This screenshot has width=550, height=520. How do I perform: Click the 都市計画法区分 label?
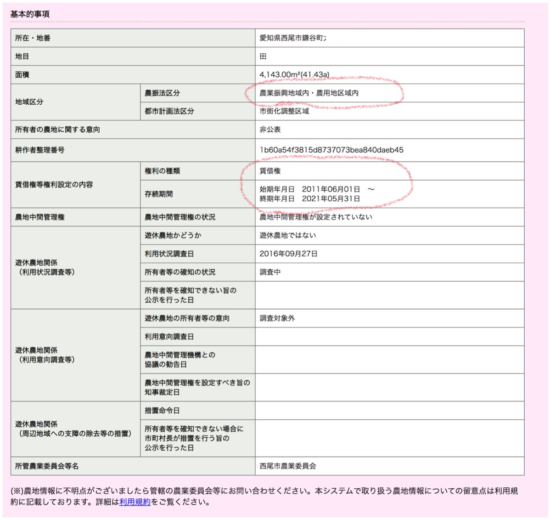pyautogui.click(x=169, y=111)
